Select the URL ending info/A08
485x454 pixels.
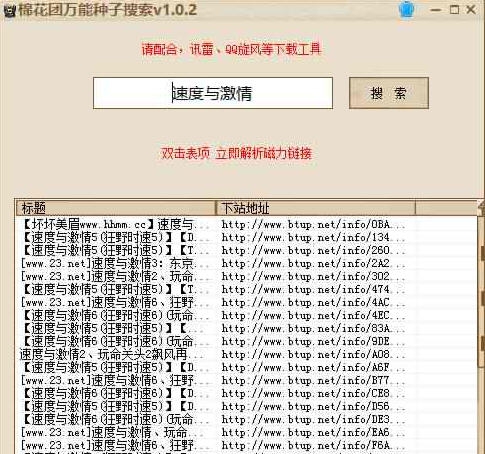[x=313, y=354]
